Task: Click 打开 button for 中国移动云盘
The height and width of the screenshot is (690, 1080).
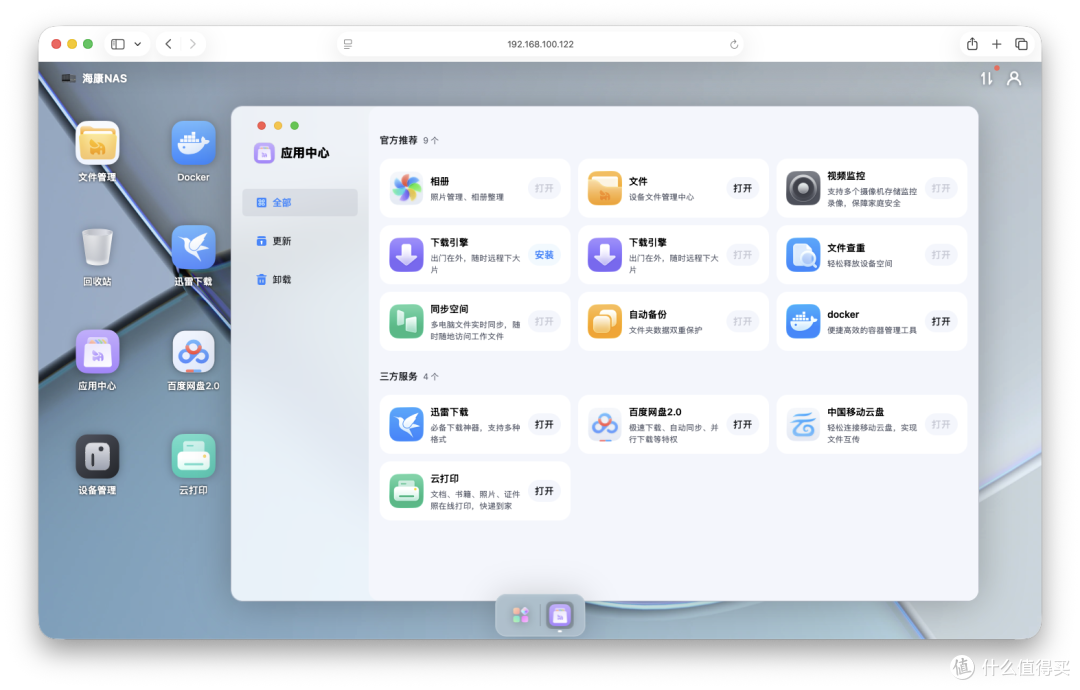Action: [x=941, y=424]
